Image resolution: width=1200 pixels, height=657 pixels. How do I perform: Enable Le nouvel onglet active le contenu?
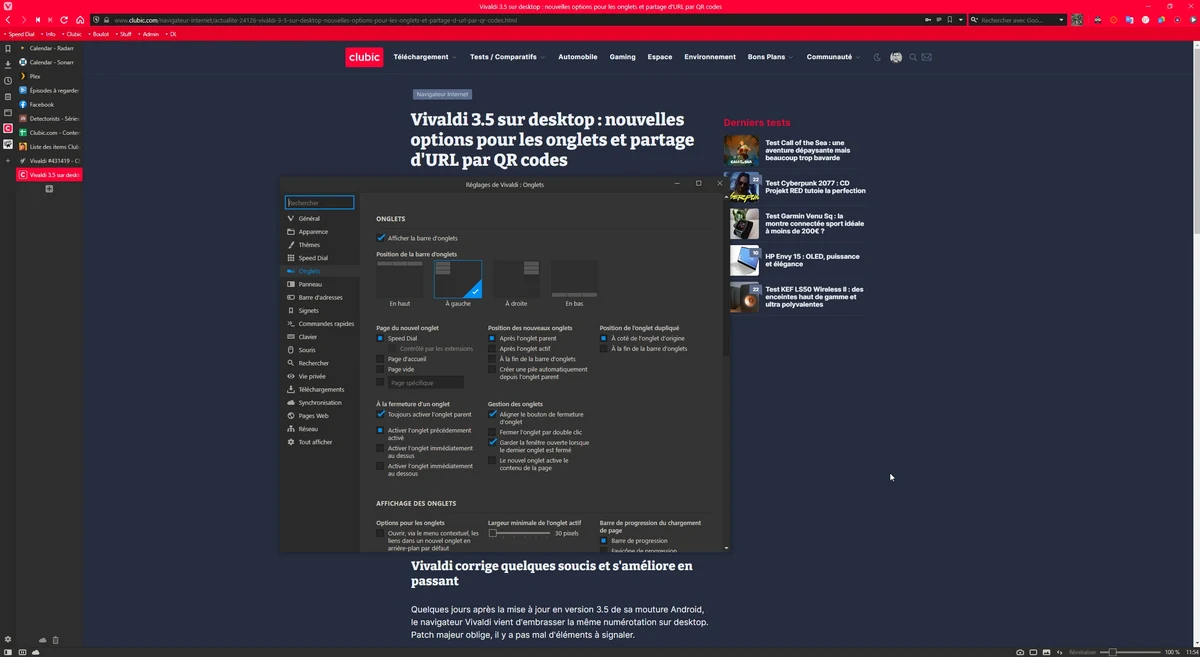click(x=492, y=460)
